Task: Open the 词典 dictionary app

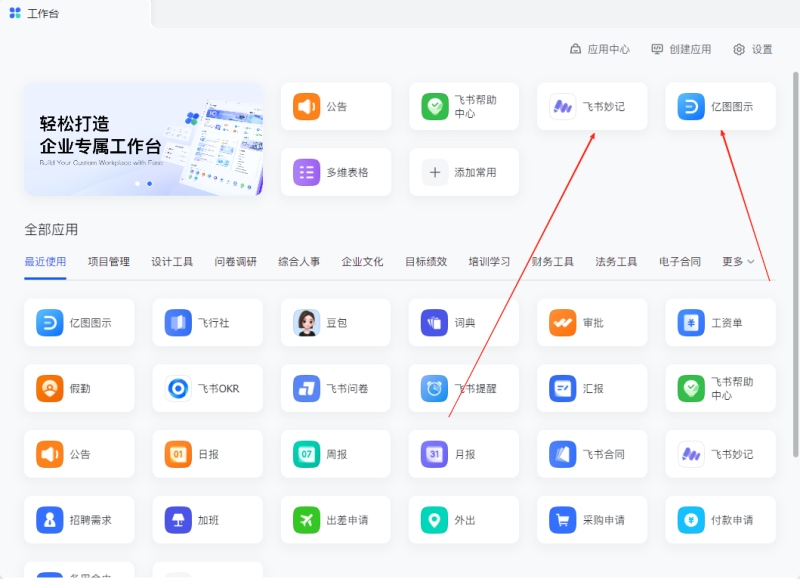Action: click(463, 322)
